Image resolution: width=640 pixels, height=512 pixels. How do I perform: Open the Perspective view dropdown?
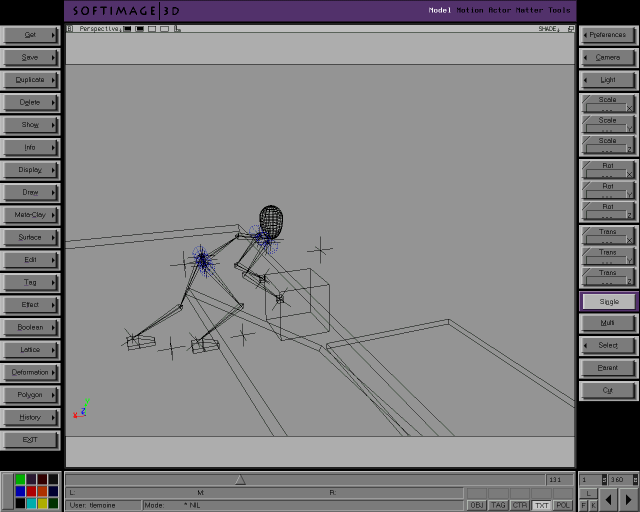98,29
